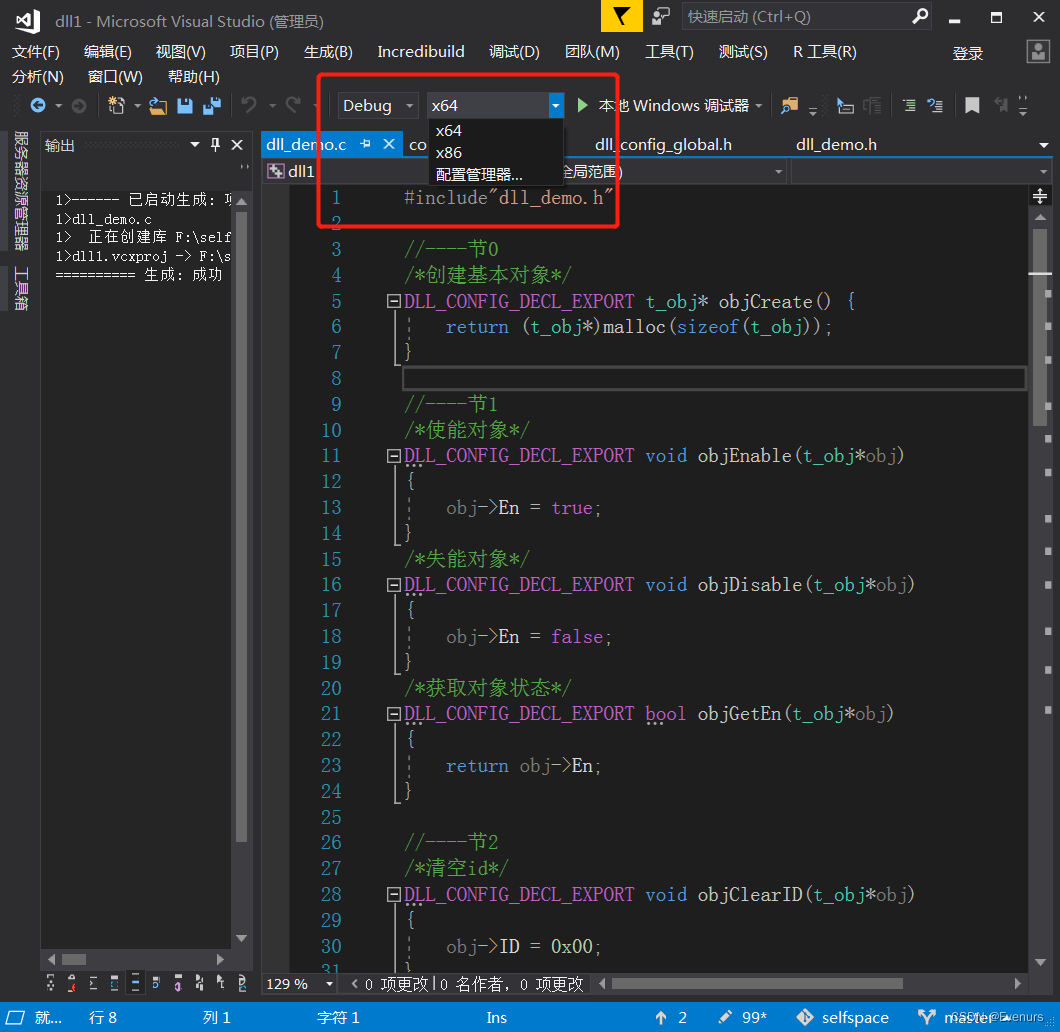Switch to the dll_config_global.h tab

(x=663, y=145)
